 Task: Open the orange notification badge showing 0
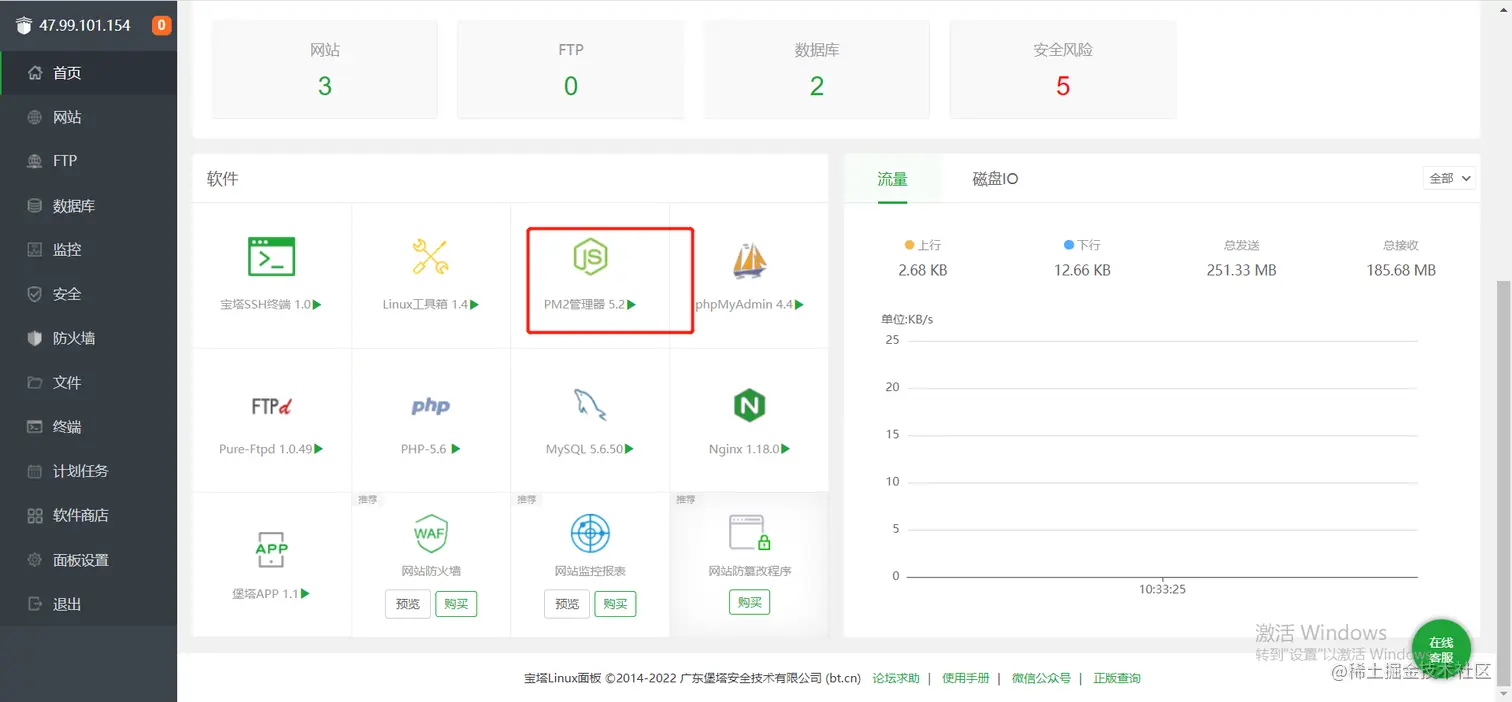point(161,25)
